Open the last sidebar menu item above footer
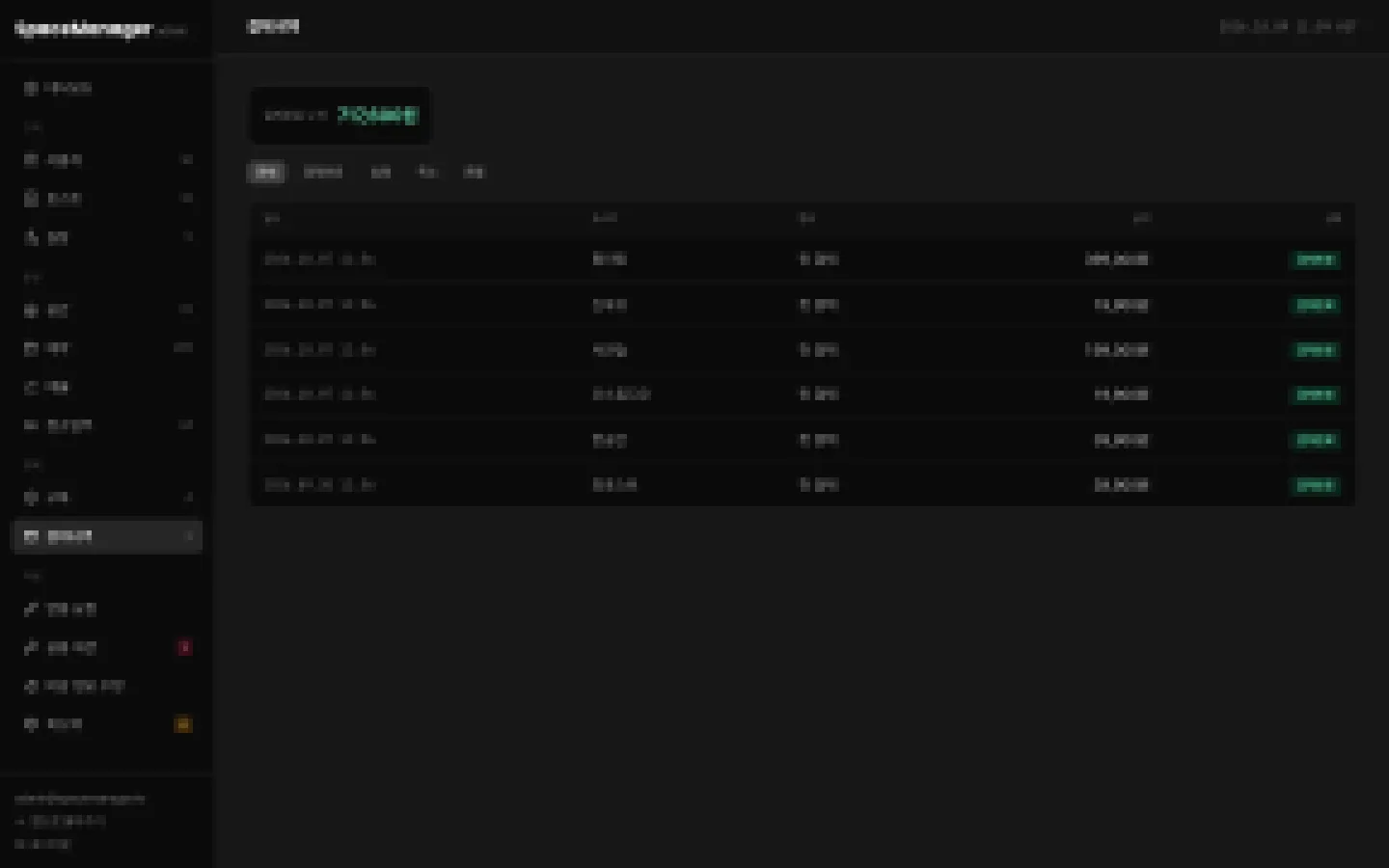 tap(106, 724)
